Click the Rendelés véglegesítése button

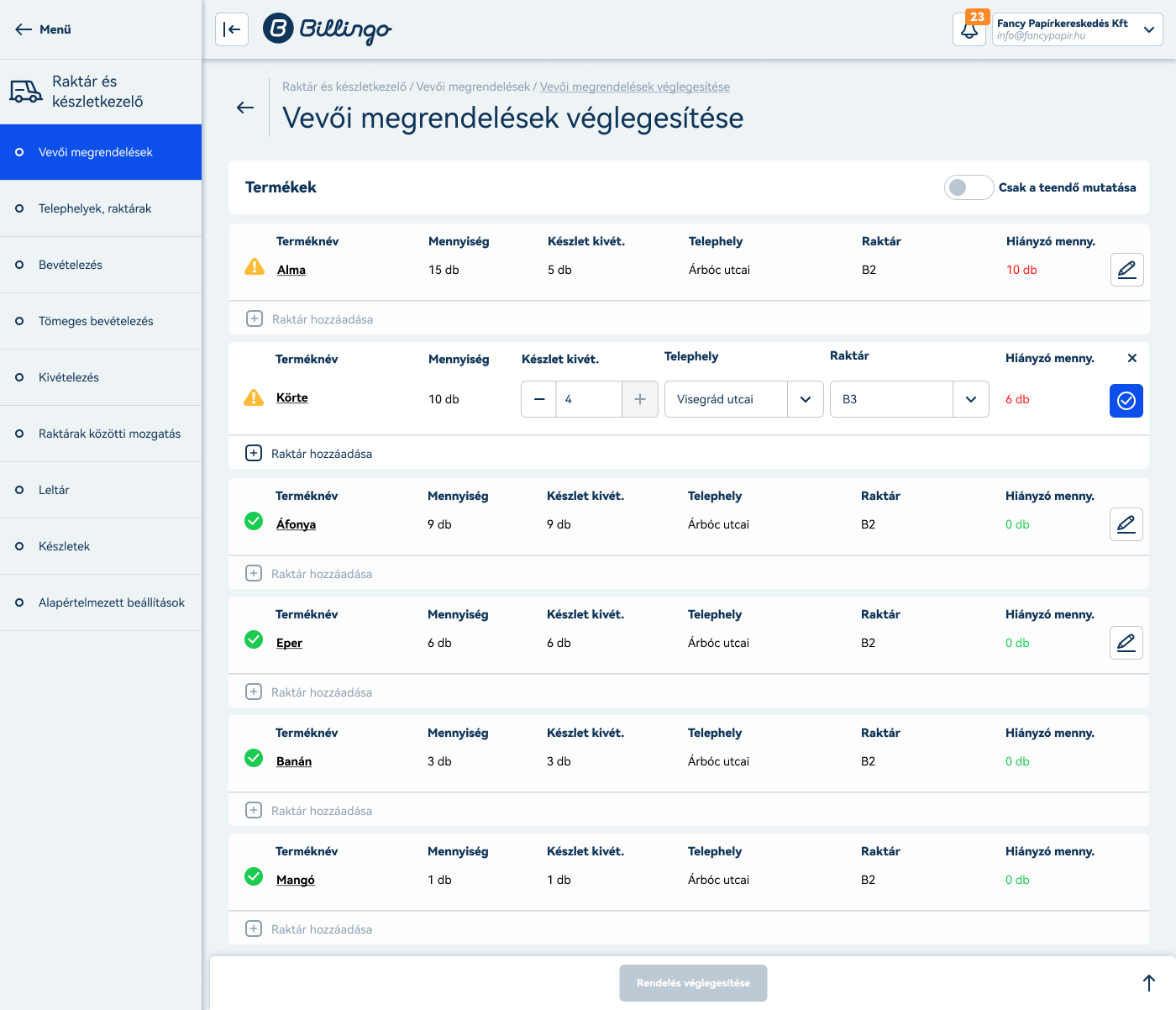pyautogui.click(x=694, y=983)
